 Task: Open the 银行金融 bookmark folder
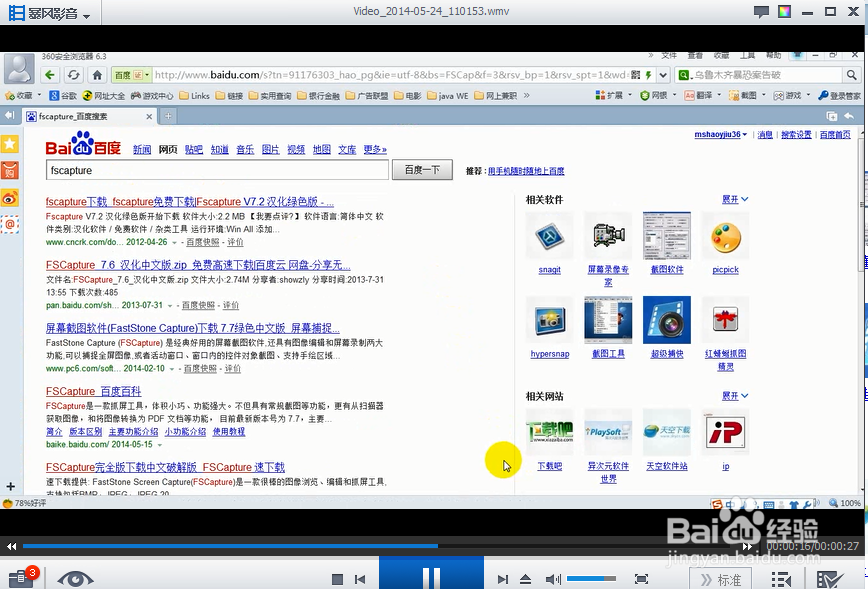[x=319, y=96]
